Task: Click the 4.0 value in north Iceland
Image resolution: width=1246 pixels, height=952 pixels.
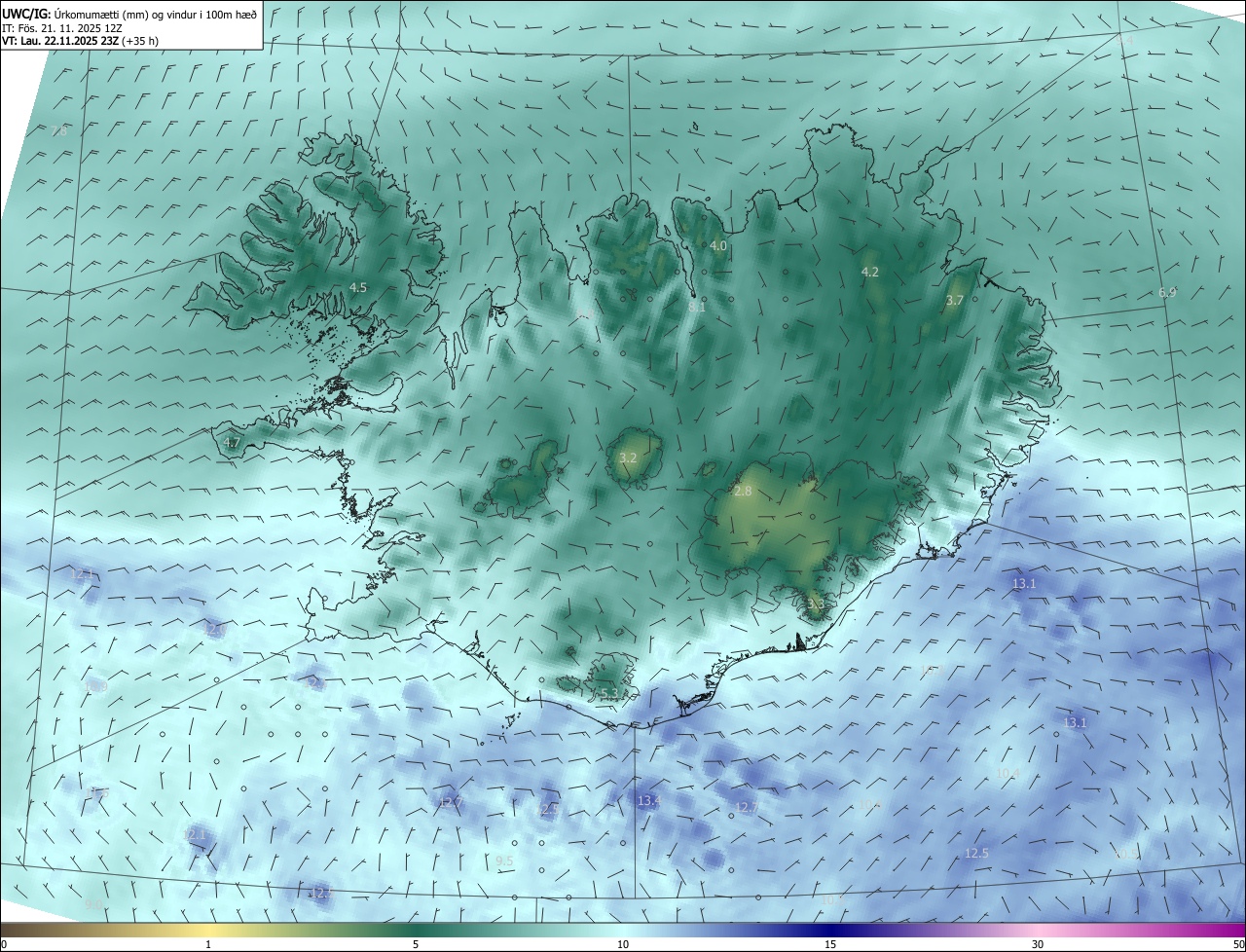Action: pos(718,246)
